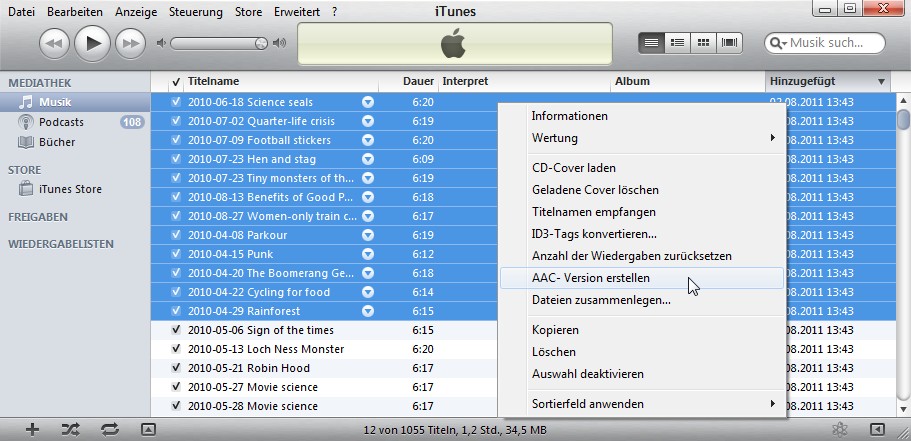Uncheck the 'Hen and stag' checkbox

click(x=176, y=159)
